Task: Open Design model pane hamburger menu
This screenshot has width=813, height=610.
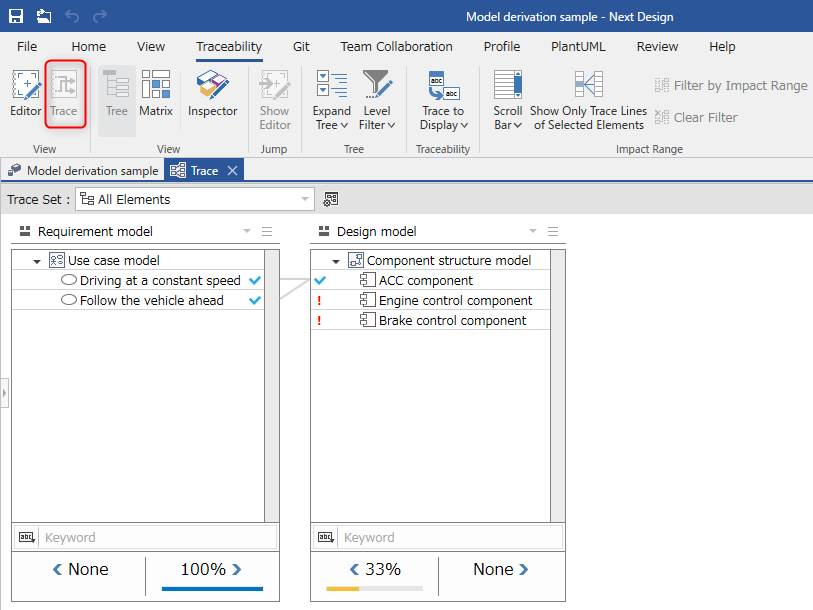Action: (x=553, y=231)
